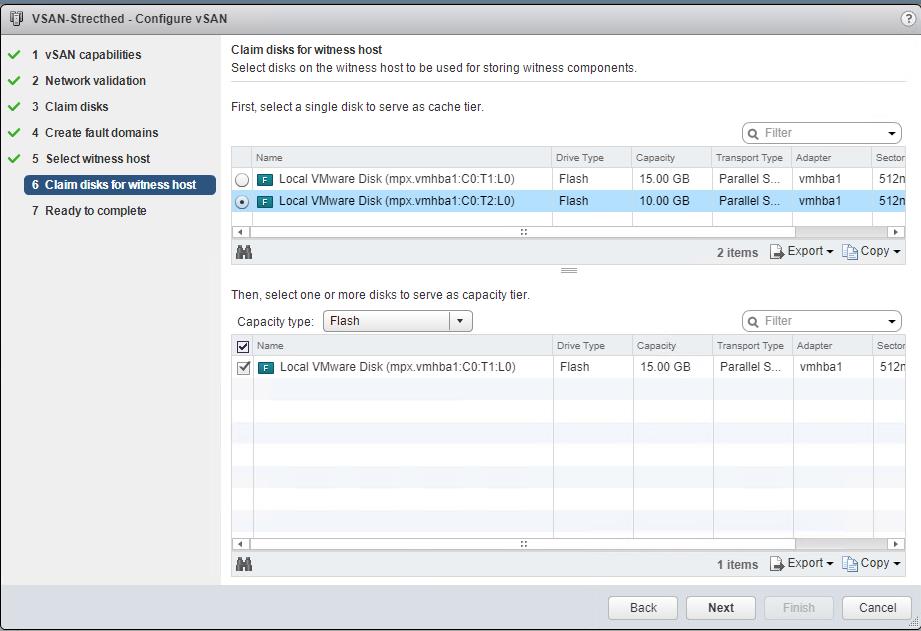Image resolution: width=921 pixels, height=631 pixels.
Task: Select radio button for disk mpx.vmhba1:C0:T2:L0 cache
Action: pos(241,202)
